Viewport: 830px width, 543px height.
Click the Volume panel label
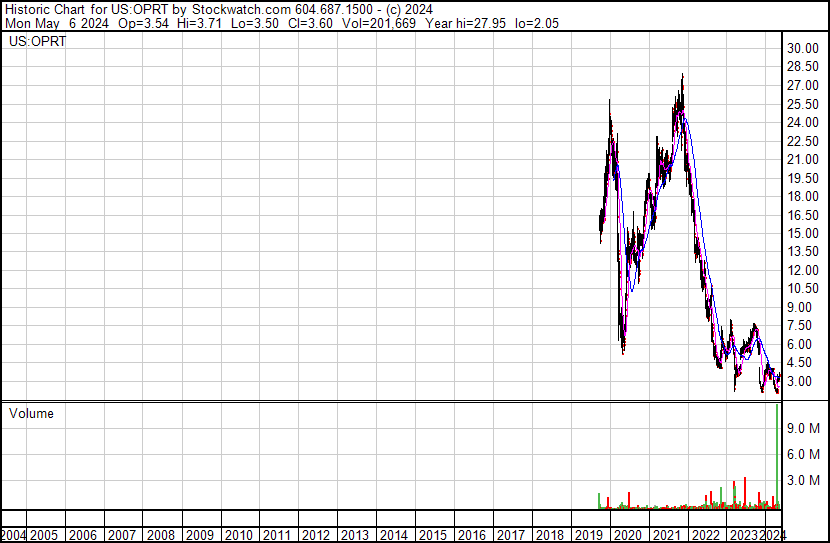click(32, 413)
